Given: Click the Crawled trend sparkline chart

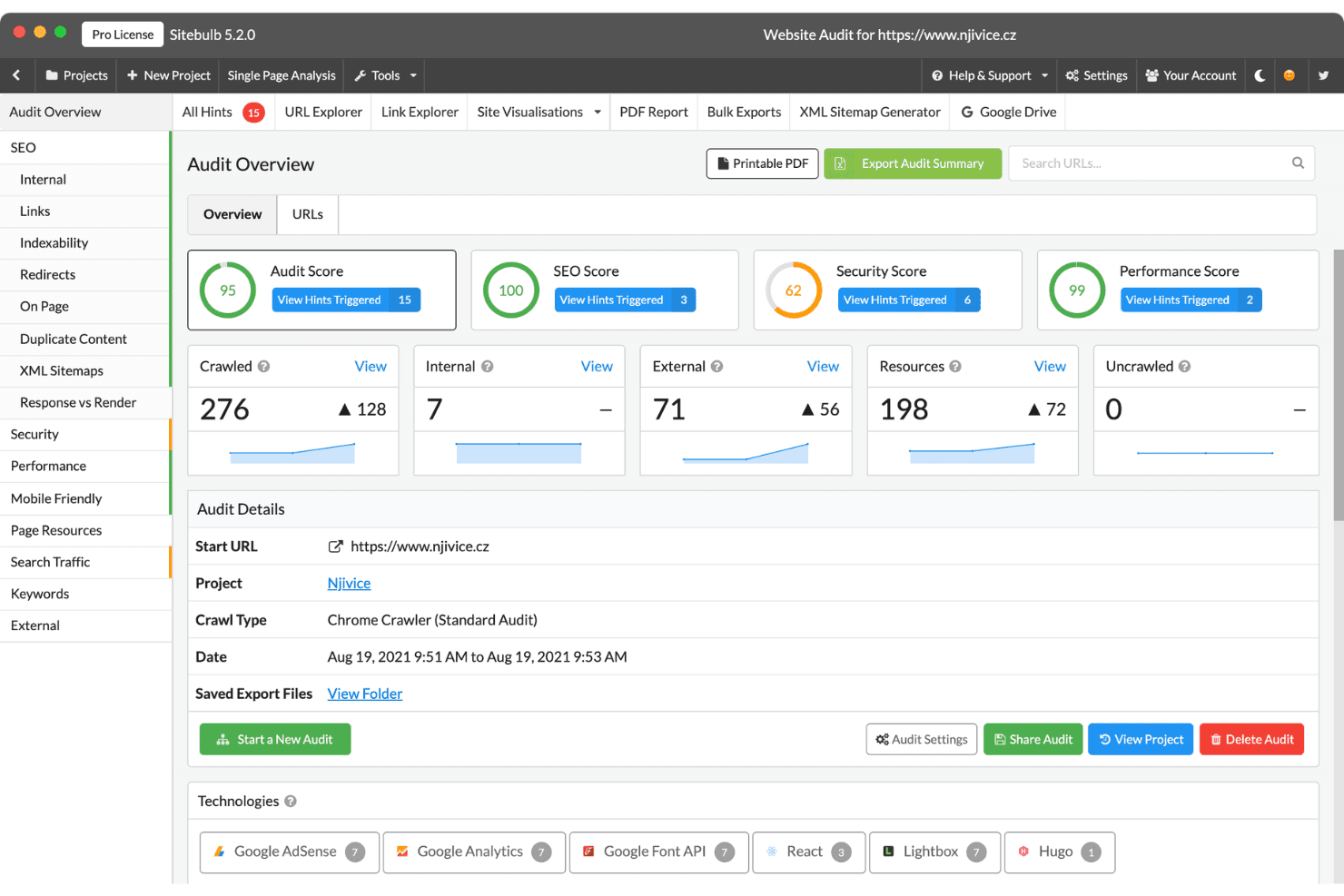Looking at the screenshot, I should coord(292,452).
